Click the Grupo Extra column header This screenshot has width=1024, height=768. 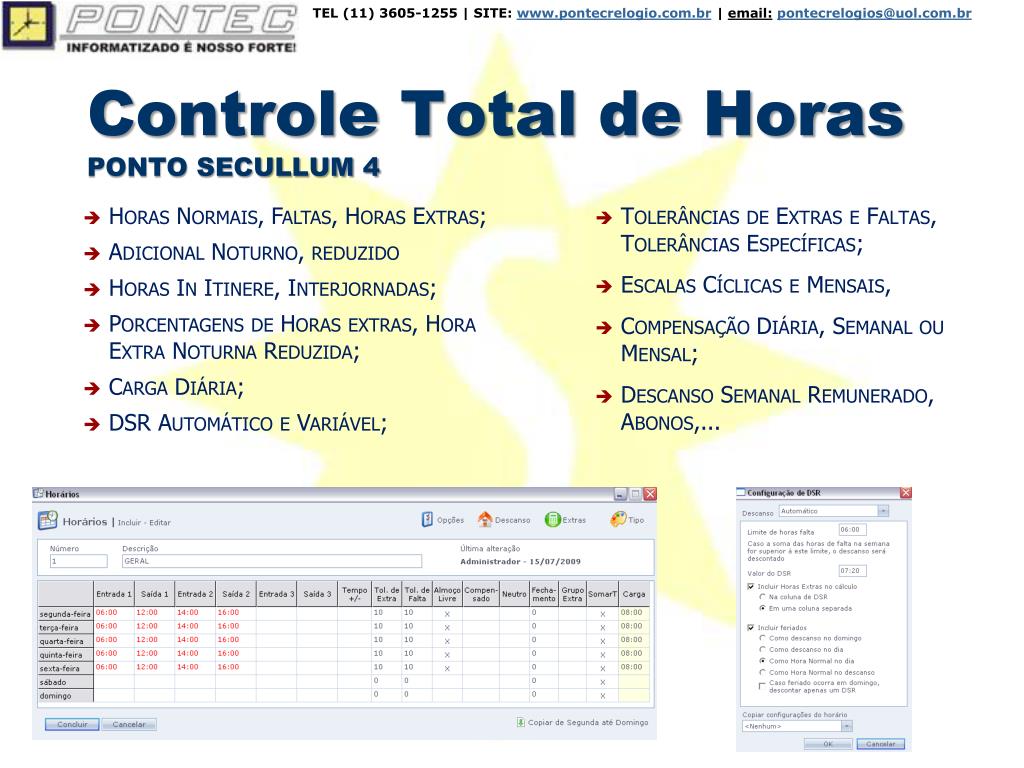tap(572, 594)
